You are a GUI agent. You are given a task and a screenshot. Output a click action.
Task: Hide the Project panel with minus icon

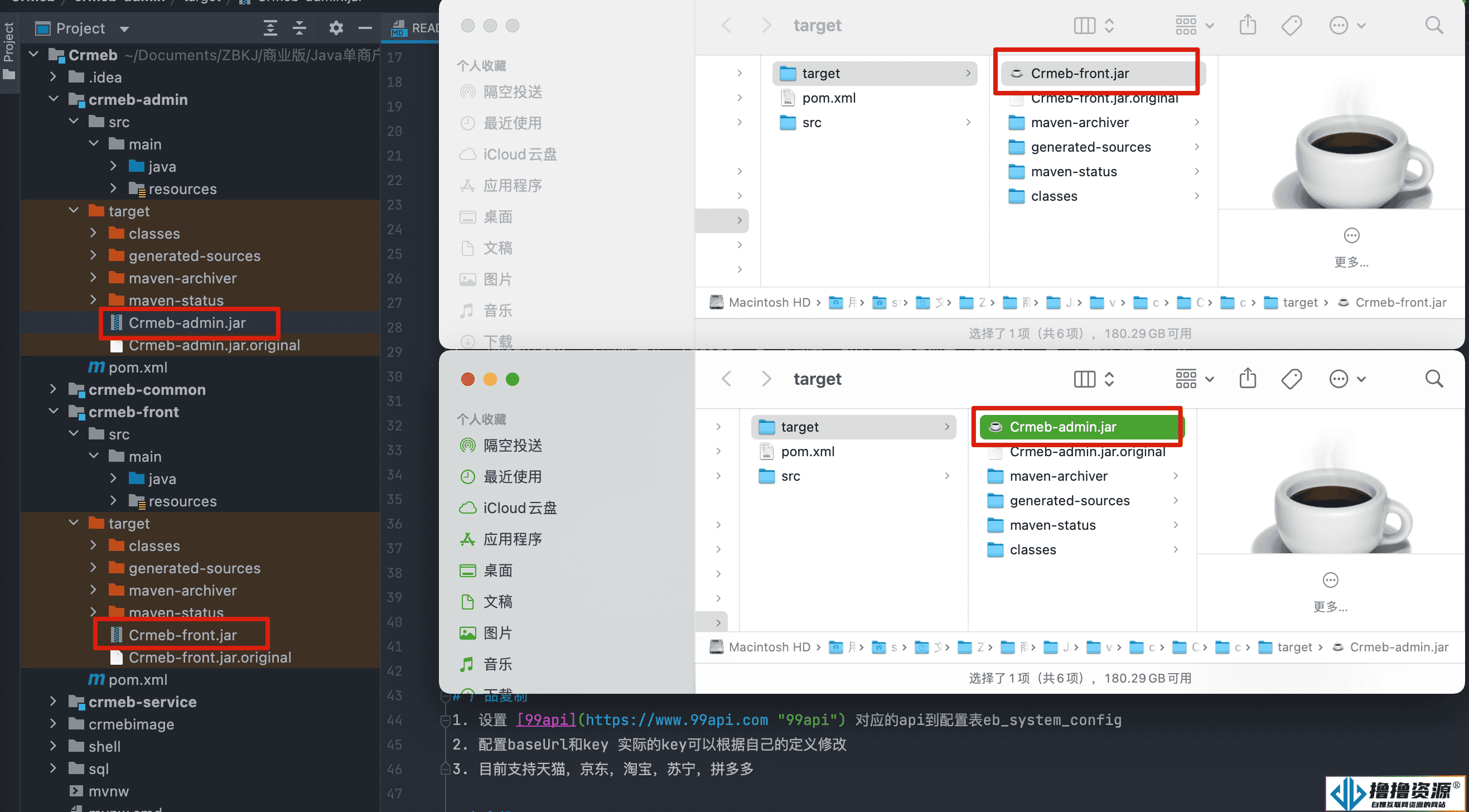pos(365,28)
